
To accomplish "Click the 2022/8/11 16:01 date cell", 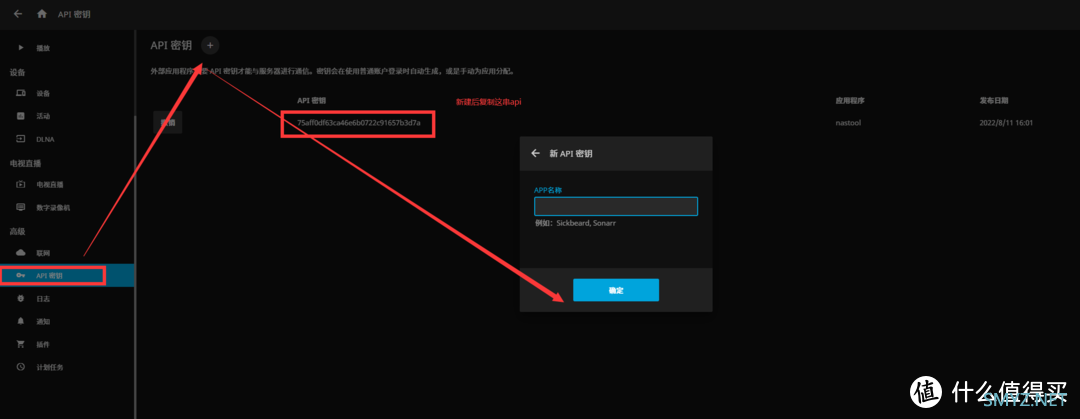I will pos(1006,123).
